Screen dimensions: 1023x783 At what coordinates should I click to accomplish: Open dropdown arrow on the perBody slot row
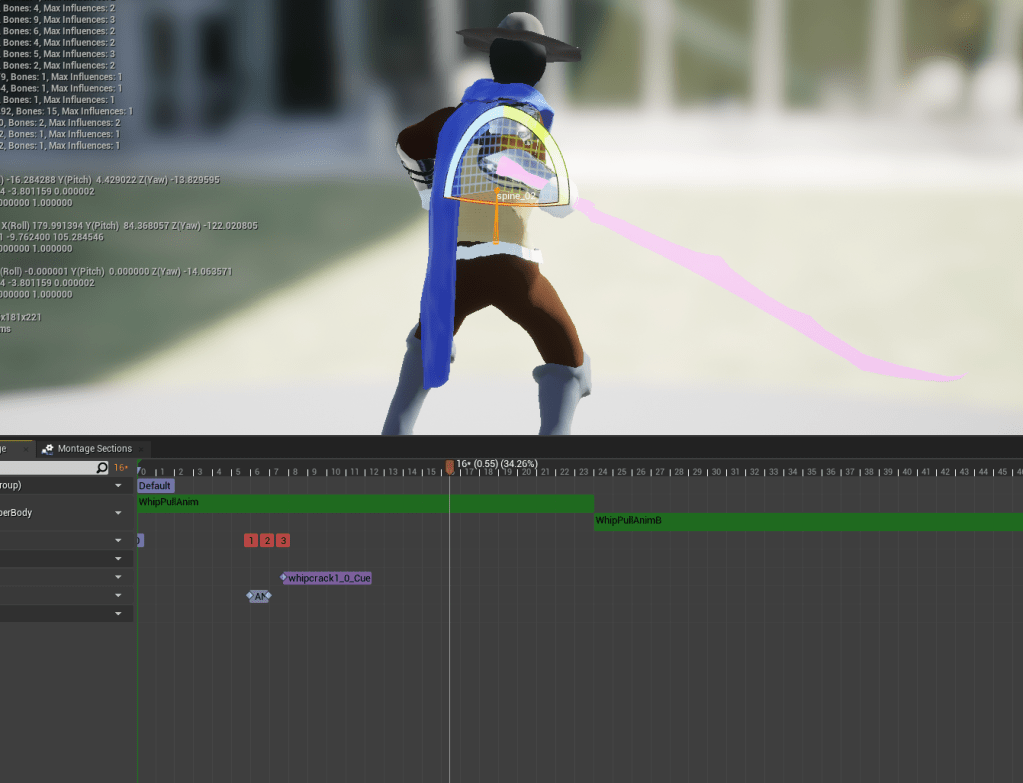pos(119,513)
